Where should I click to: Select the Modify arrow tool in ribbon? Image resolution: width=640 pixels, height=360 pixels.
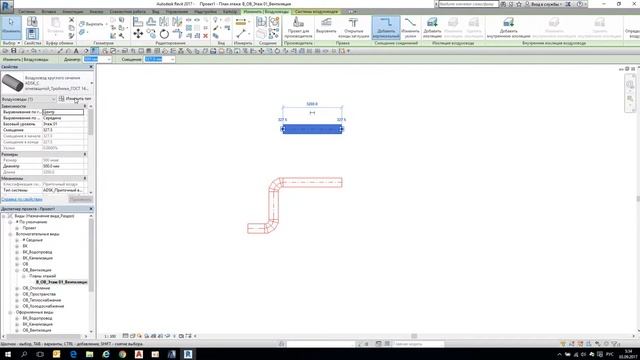[11, 27]
